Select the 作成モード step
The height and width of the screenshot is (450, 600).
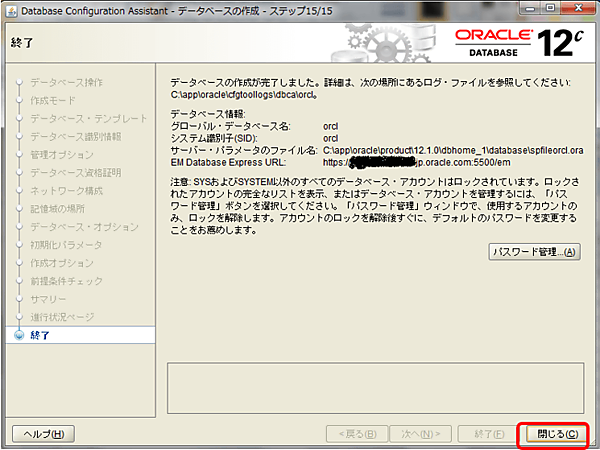53,100
